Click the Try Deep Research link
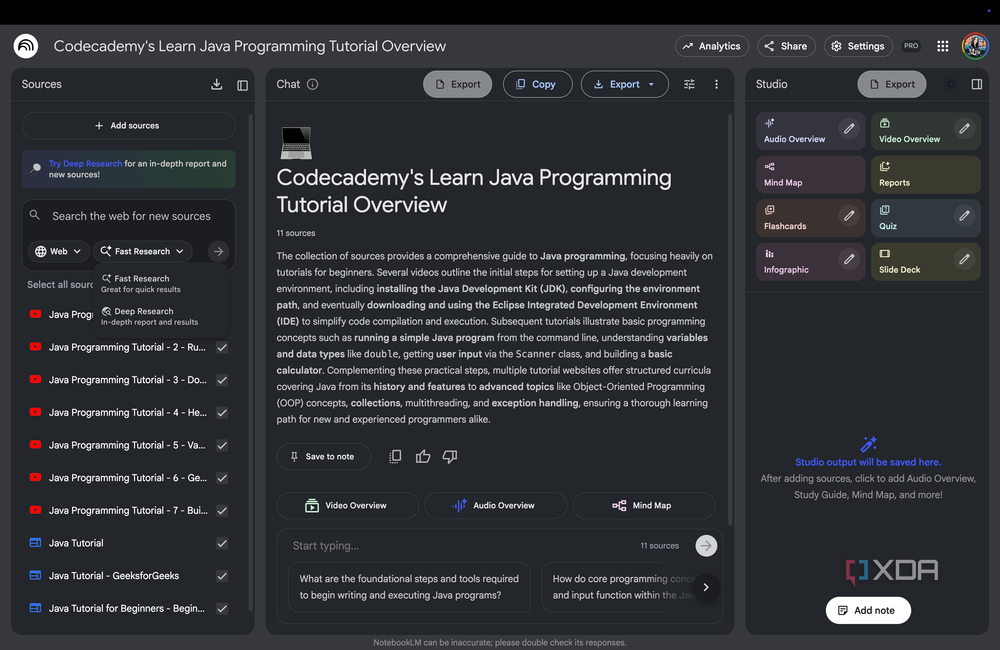Screen dimensions: 1000x650 [x=85, y=163]
